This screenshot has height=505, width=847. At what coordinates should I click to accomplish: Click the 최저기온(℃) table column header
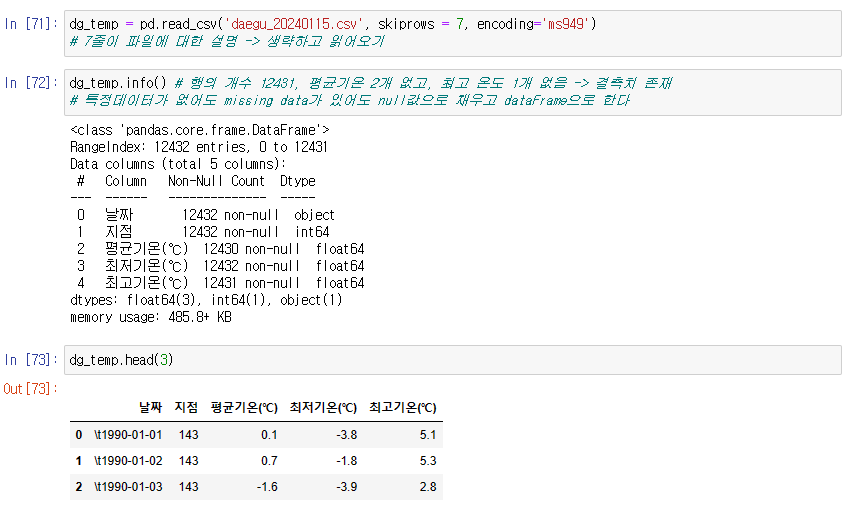(324, 407)
